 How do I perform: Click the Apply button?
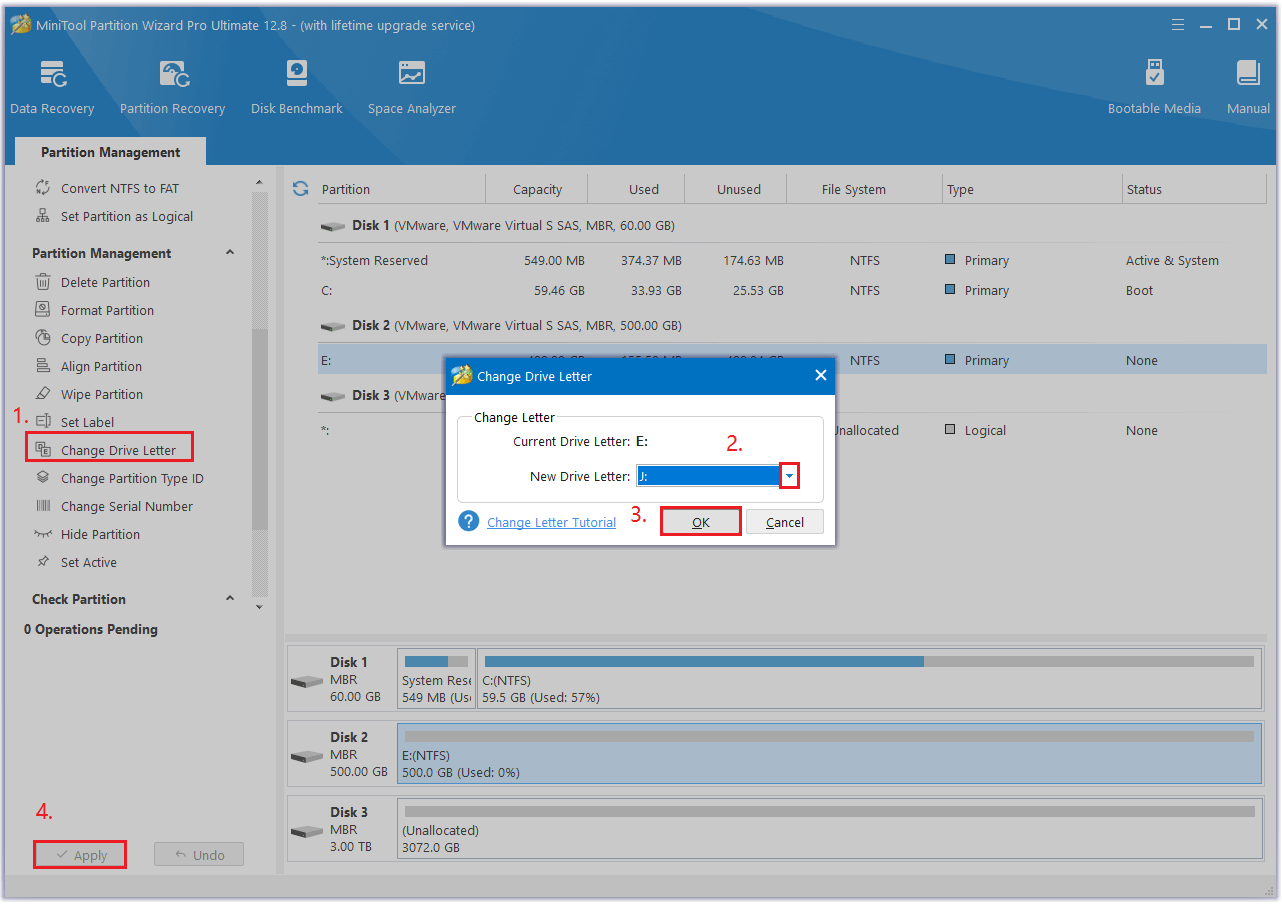tap(80, 855)
